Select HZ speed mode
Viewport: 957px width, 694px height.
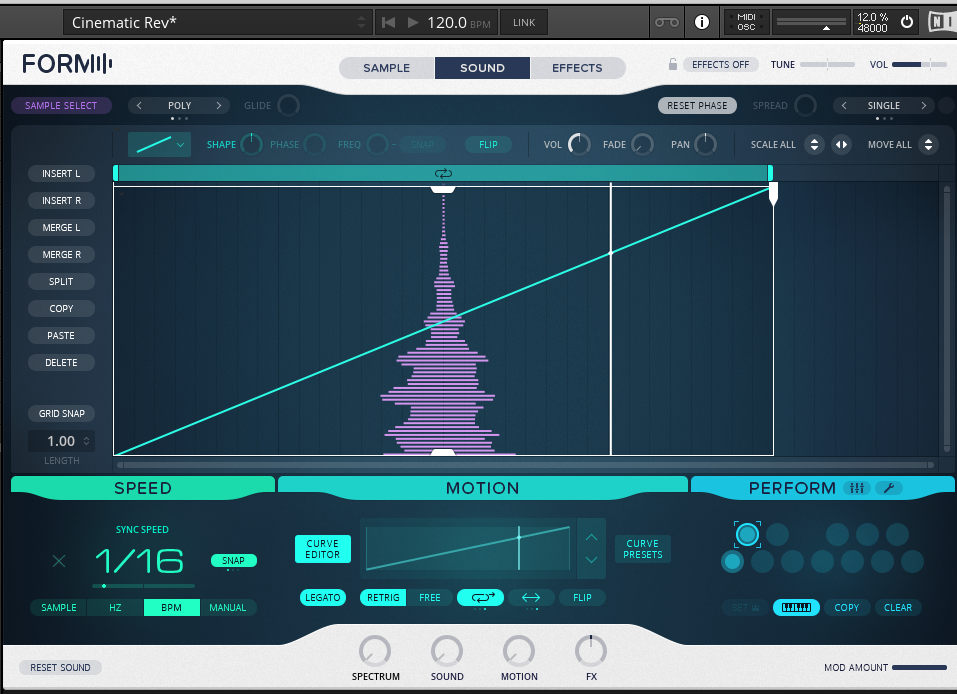click(x=115, y=607)
